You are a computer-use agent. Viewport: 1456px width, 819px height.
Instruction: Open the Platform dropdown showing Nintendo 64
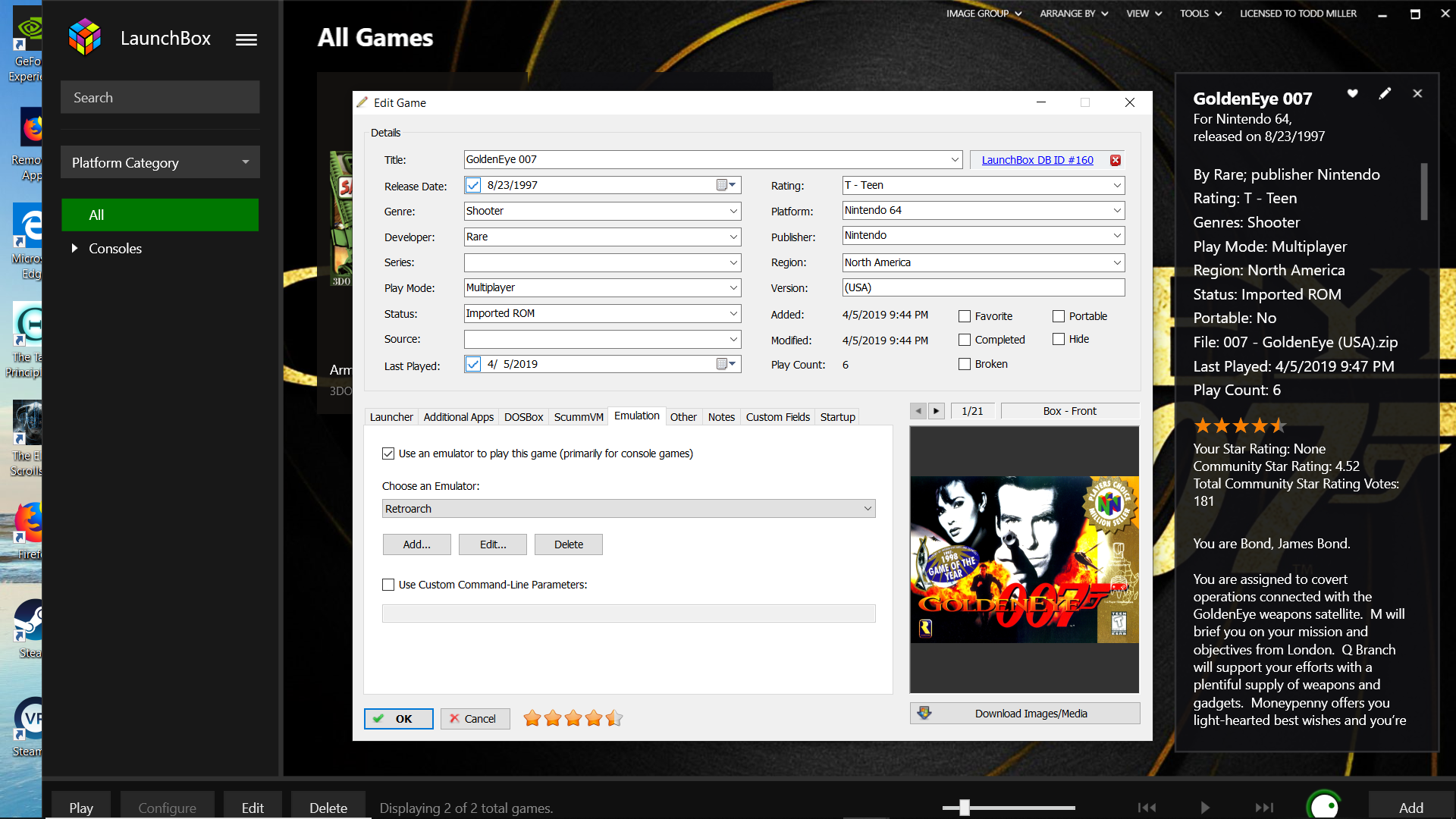point(1117,210)
